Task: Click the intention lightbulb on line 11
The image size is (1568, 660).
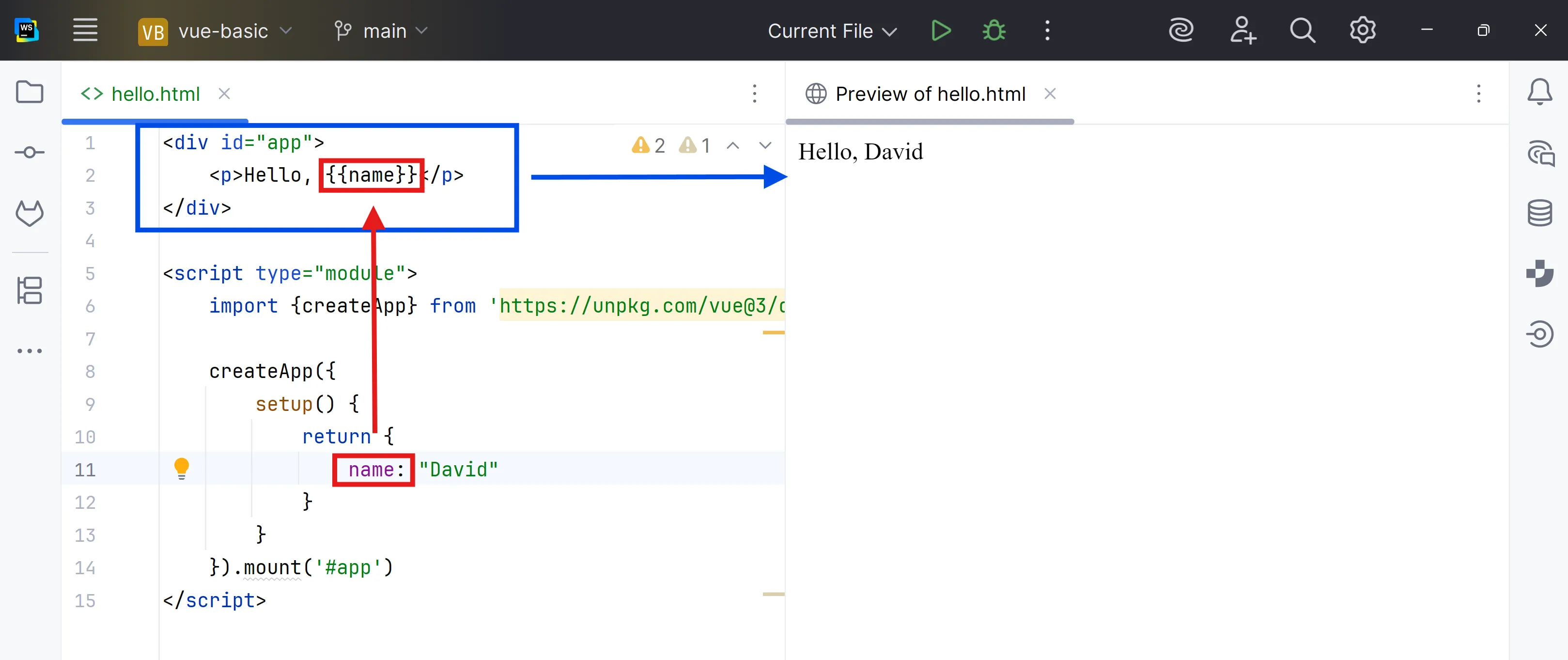Action: [x=181, y=468]
